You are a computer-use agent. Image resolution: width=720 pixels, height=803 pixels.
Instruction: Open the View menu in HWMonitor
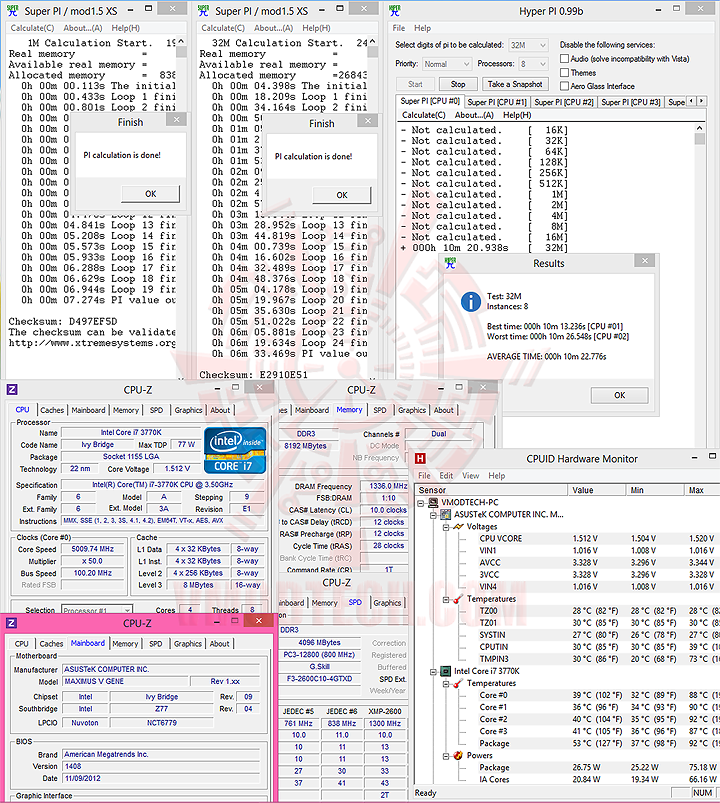pyautogui.click(x=471, y=476)
